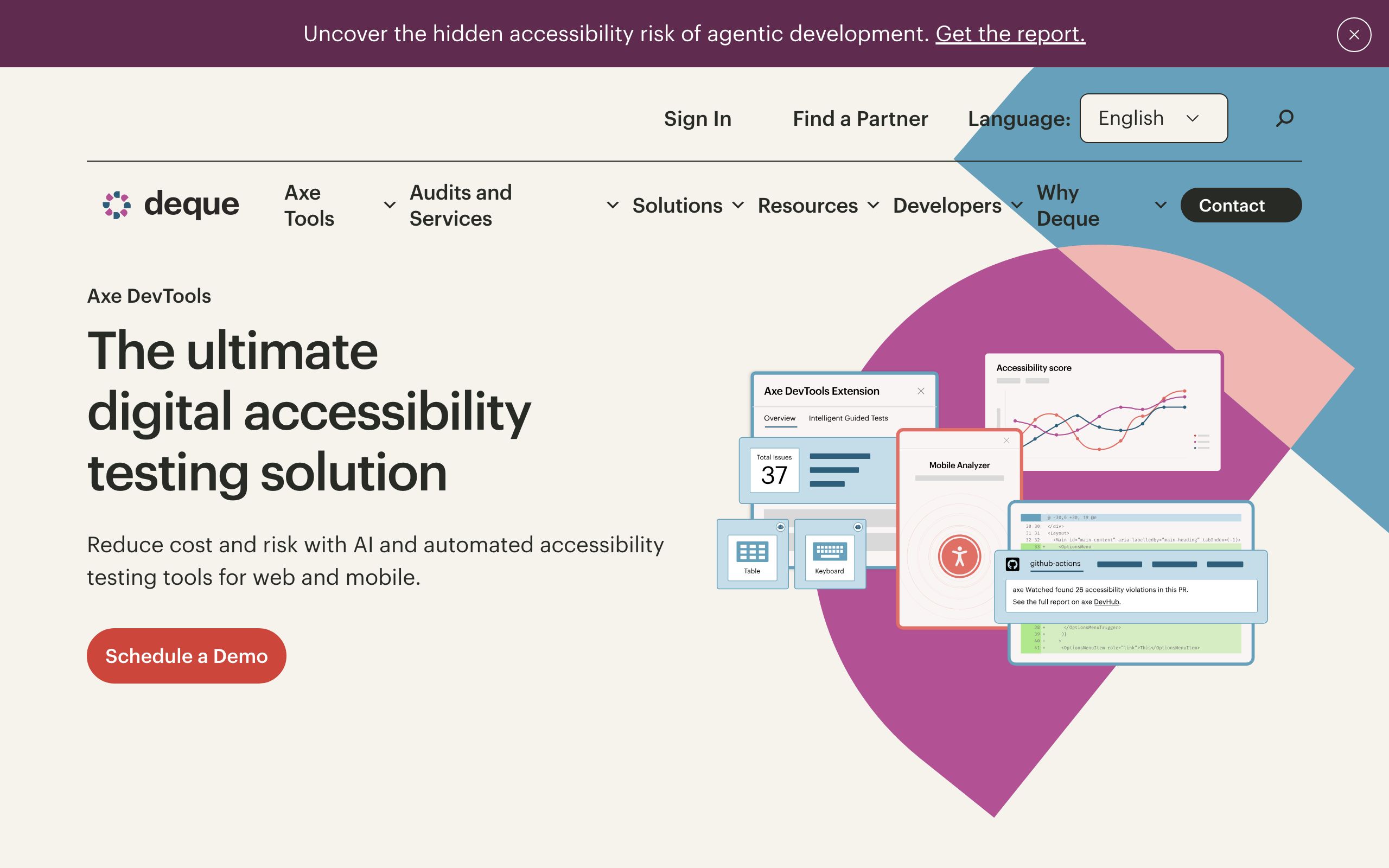Expand the Audits and Services chevron

pos(613,205)
